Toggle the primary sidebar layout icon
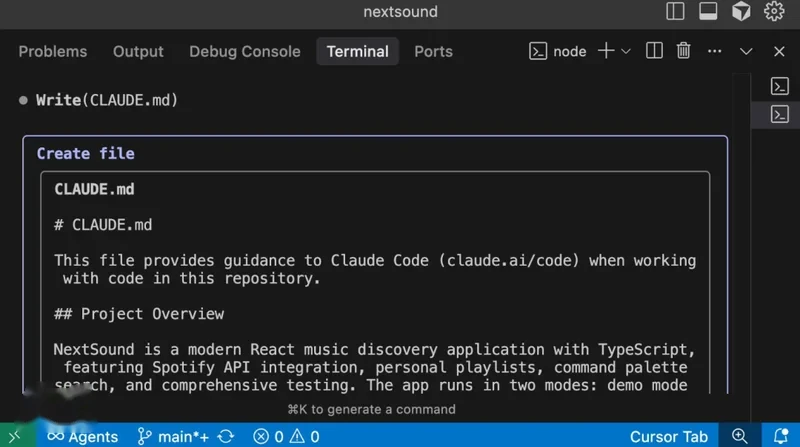This screenshot has height=447, width=800. click(x=675, y=11)
